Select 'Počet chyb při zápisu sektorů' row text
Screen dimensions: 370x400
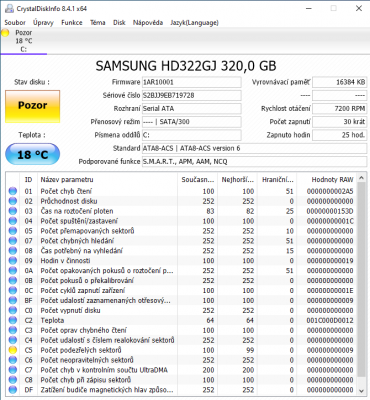click(86, 380)
